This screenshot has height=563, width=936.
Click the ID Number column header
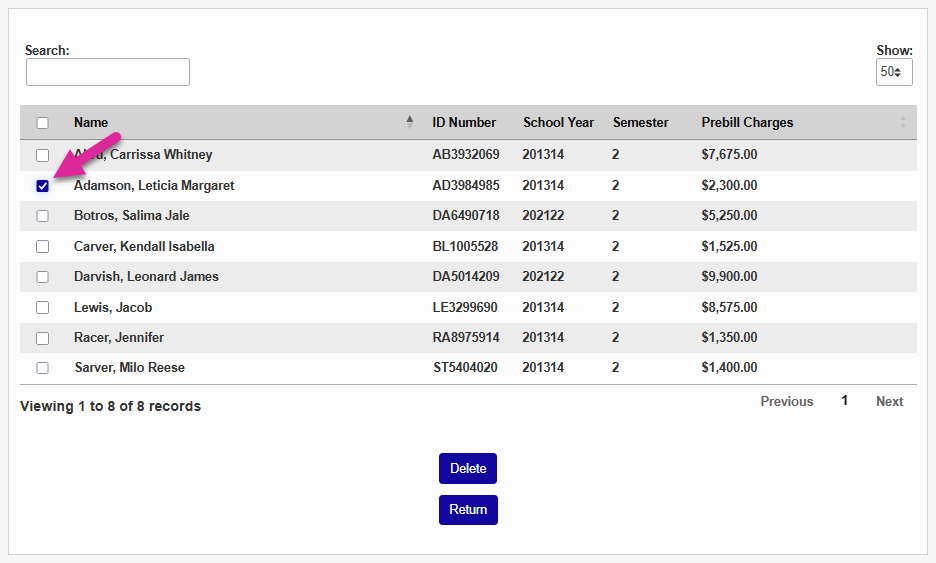pos(464,123)
